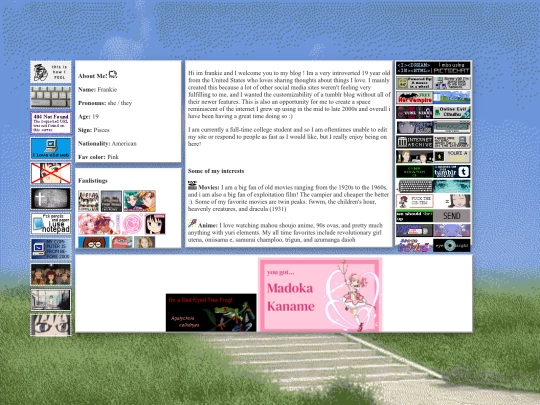Click 'Powered by a mouse in a wheel' badge

[x=414, y=83]
